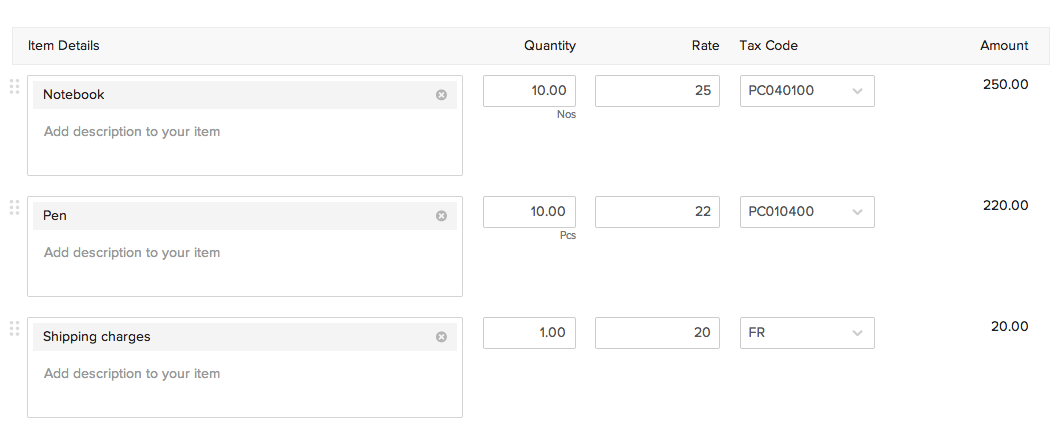Click drag handle next to Shipping charges
The height and width of the screenshot is (424, 1057).
(x=14, y=329)
